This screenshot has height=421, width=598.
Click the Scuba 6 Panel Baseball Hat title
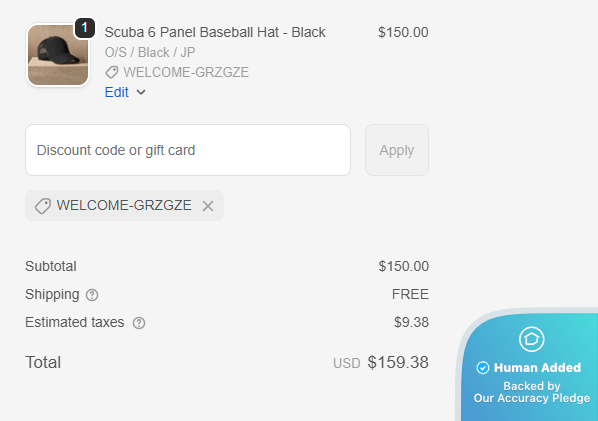click(215, 32)
